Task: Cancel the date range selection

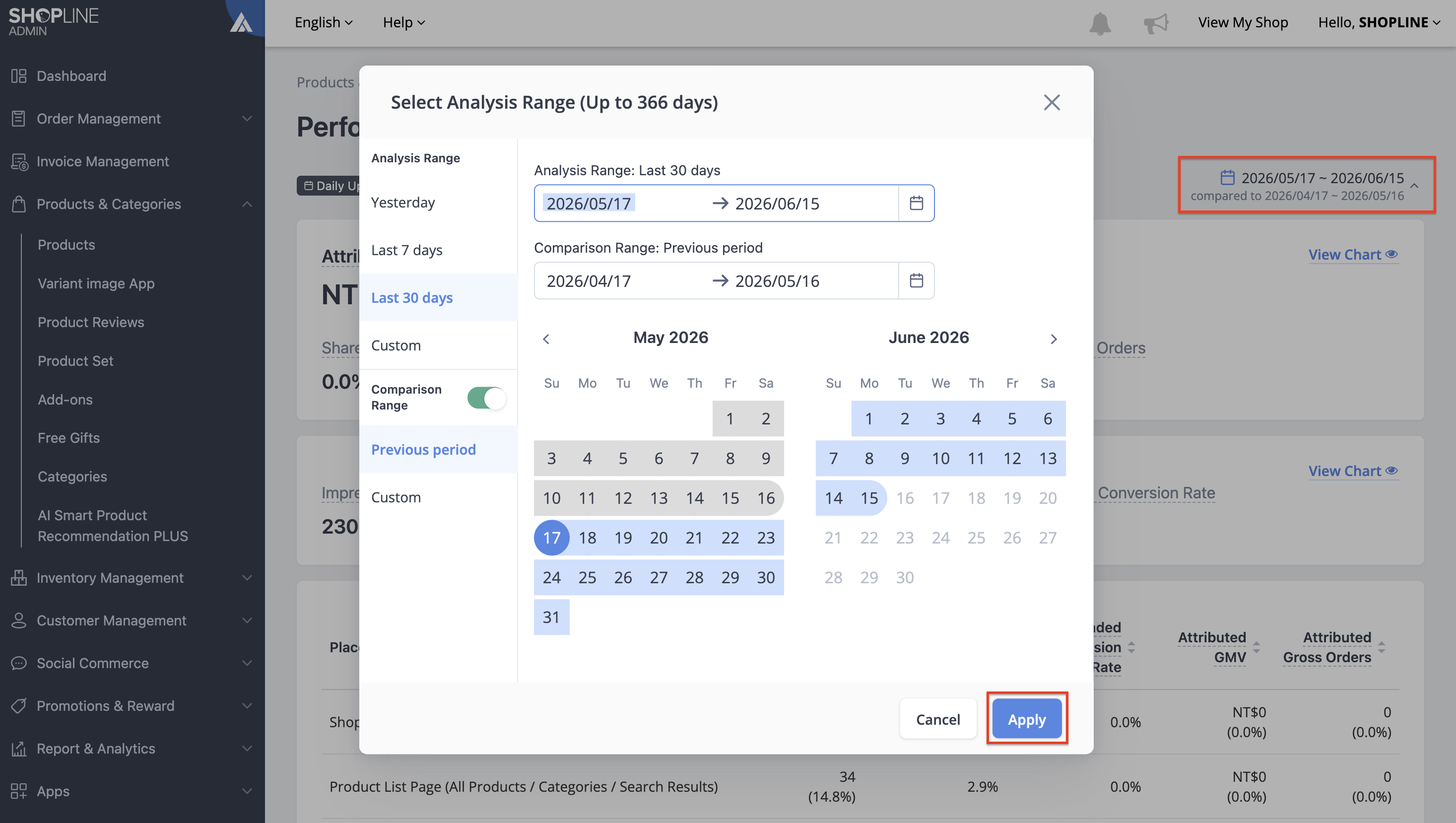Action: click(938, 719)
